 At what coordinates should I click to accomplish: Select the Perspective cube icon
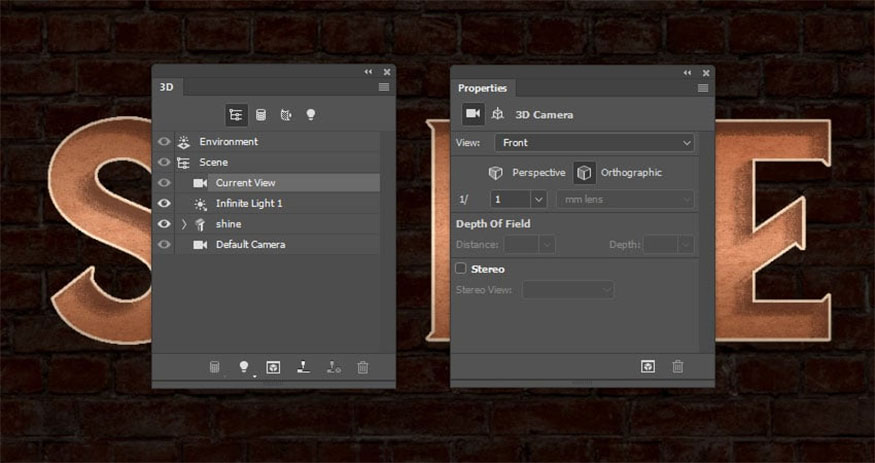point(496,172)
